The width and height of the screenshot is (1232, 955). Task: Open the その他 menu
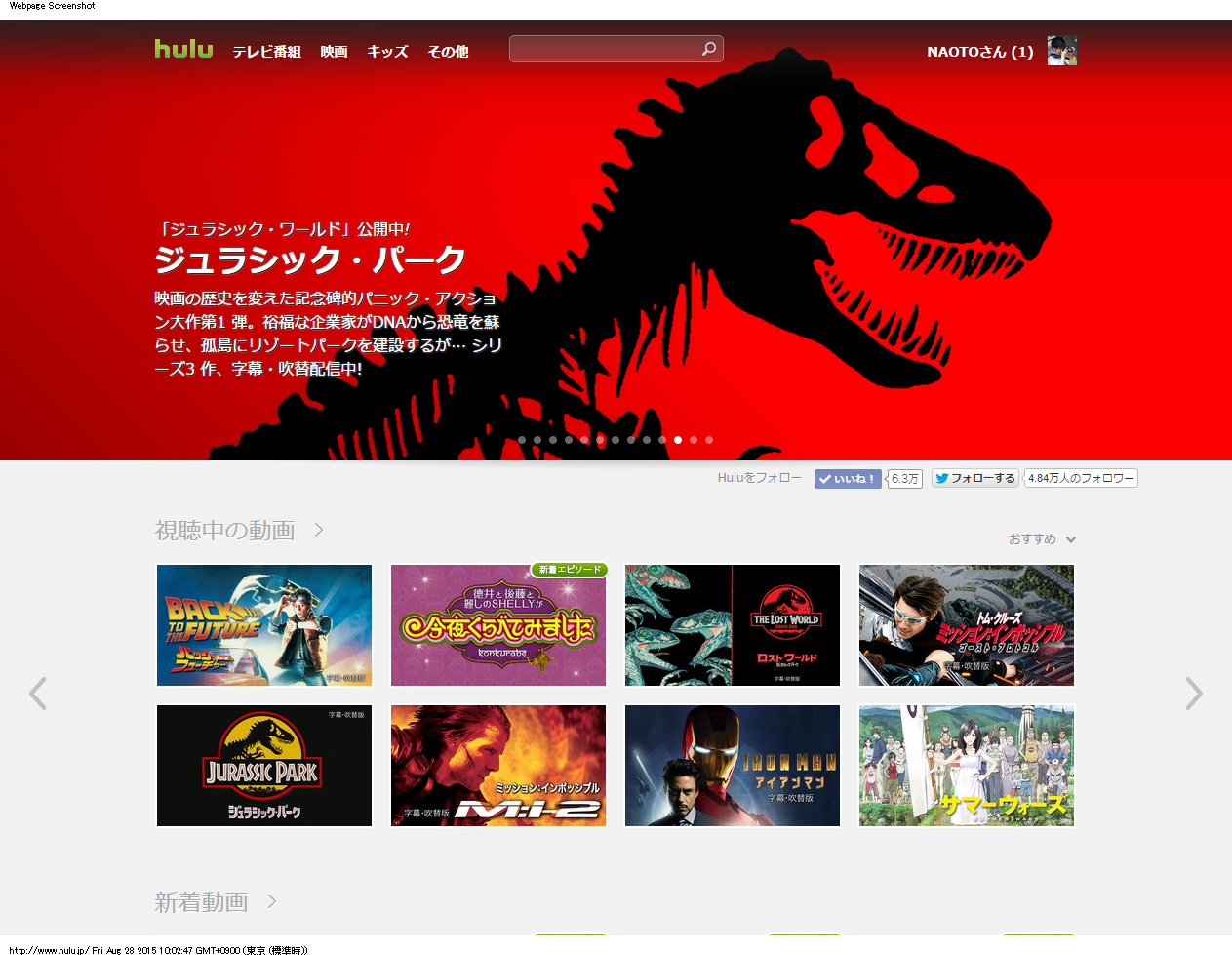448,52
